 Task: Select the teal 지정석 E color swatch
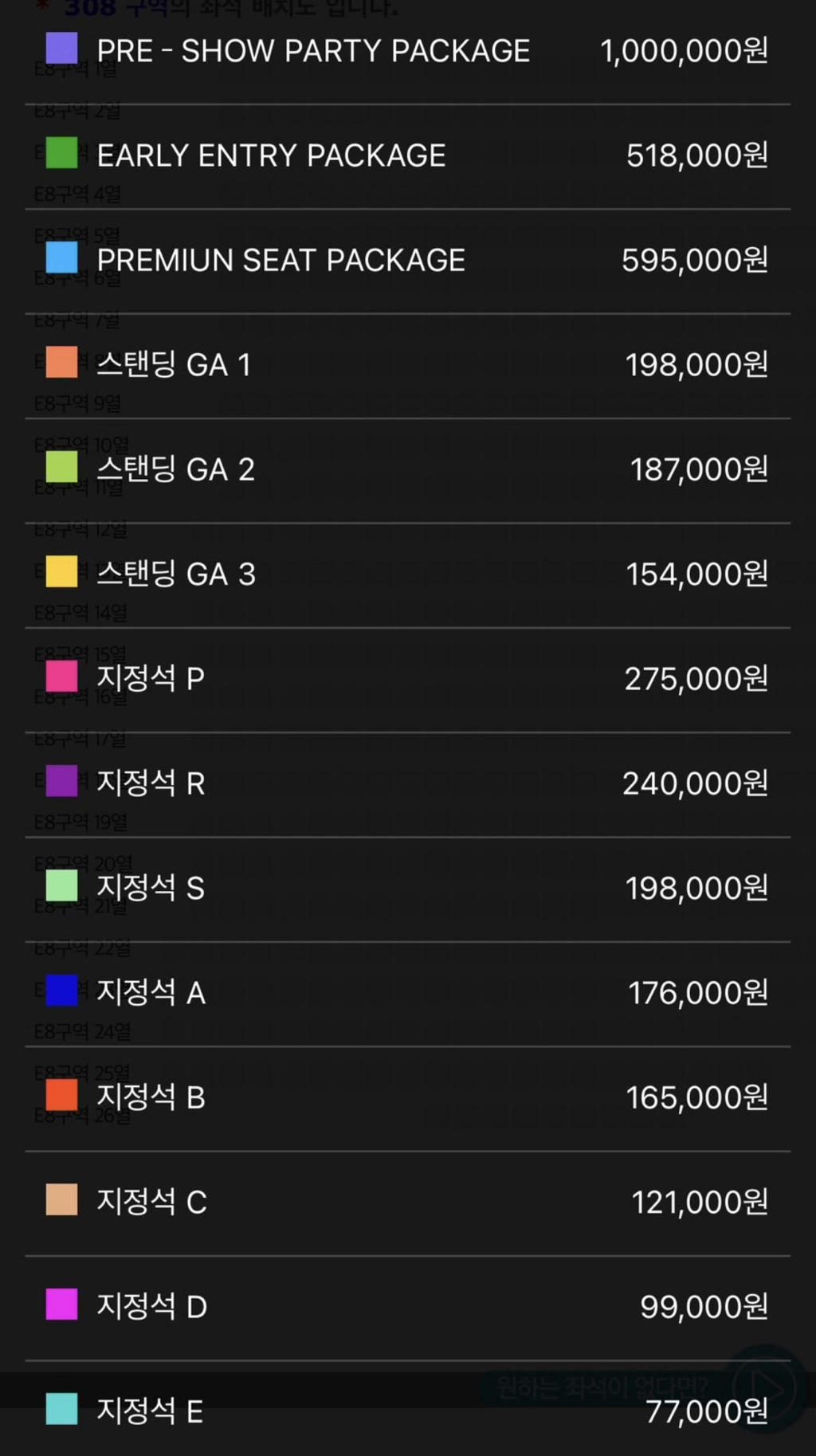[x=62, y=1409]
